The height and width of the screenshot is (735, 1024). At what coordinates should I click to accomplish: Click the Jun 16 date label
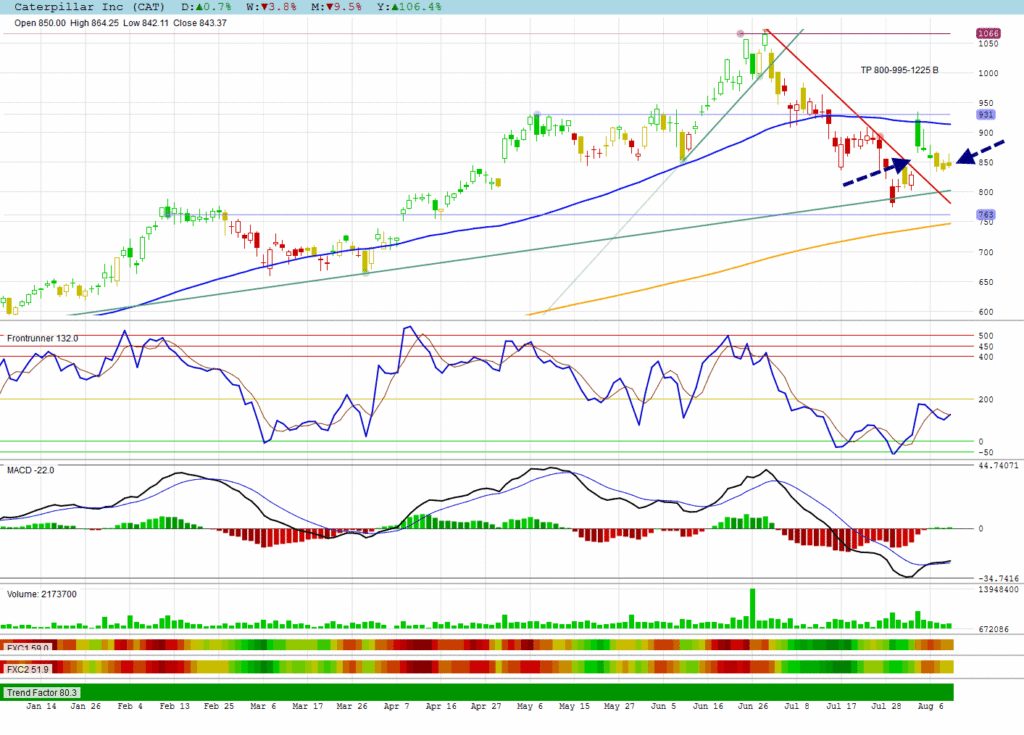(x=708, y=706)
